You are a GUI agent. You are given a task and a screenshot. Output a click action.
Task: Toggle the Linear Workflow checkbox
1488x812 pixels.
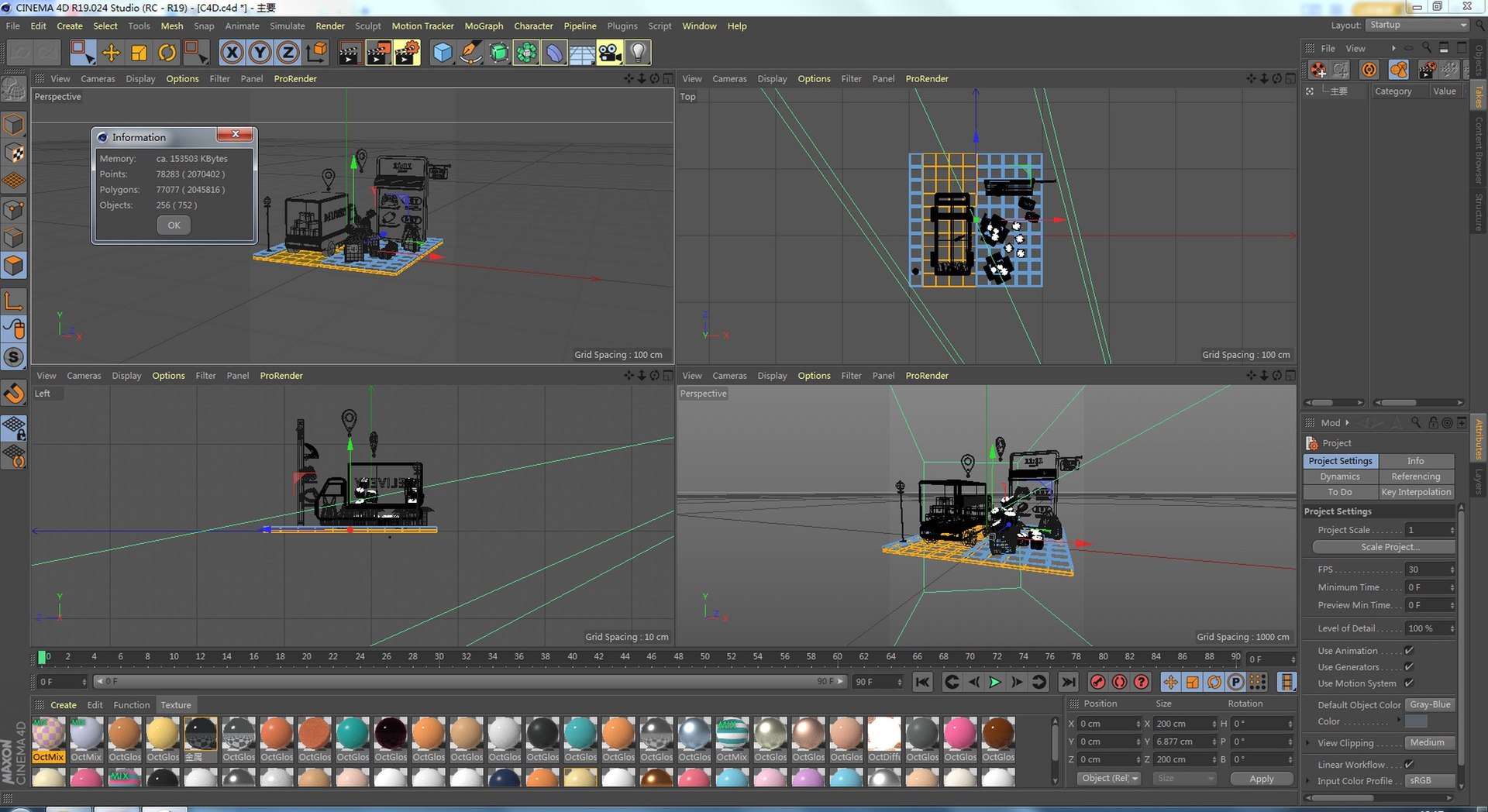pyautogui.click(x=1409, y=765)
